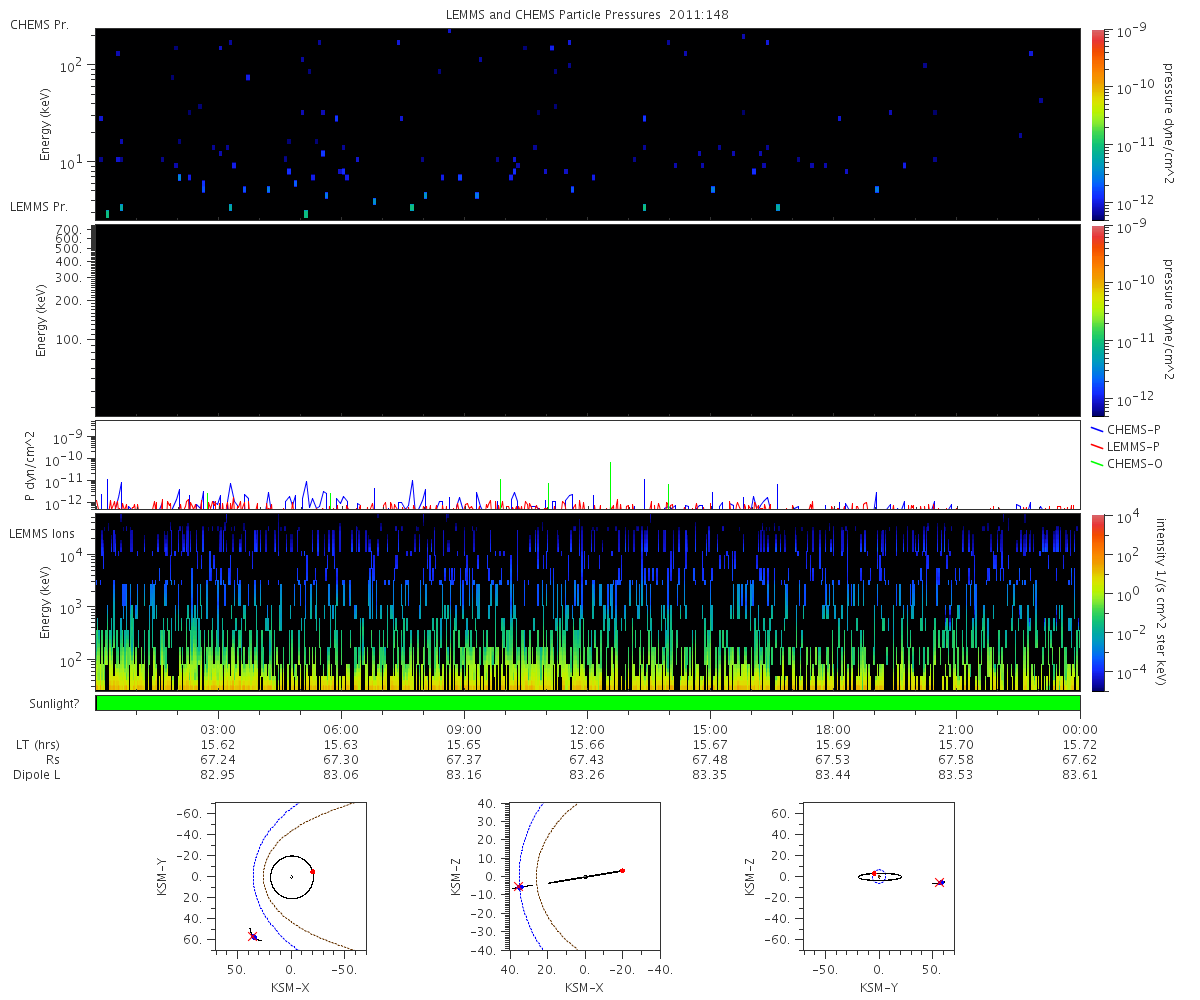Click the Dipole L row label
This screenshot has height=1000, width=1200.
pyautogui.click(x=37, y=775)
